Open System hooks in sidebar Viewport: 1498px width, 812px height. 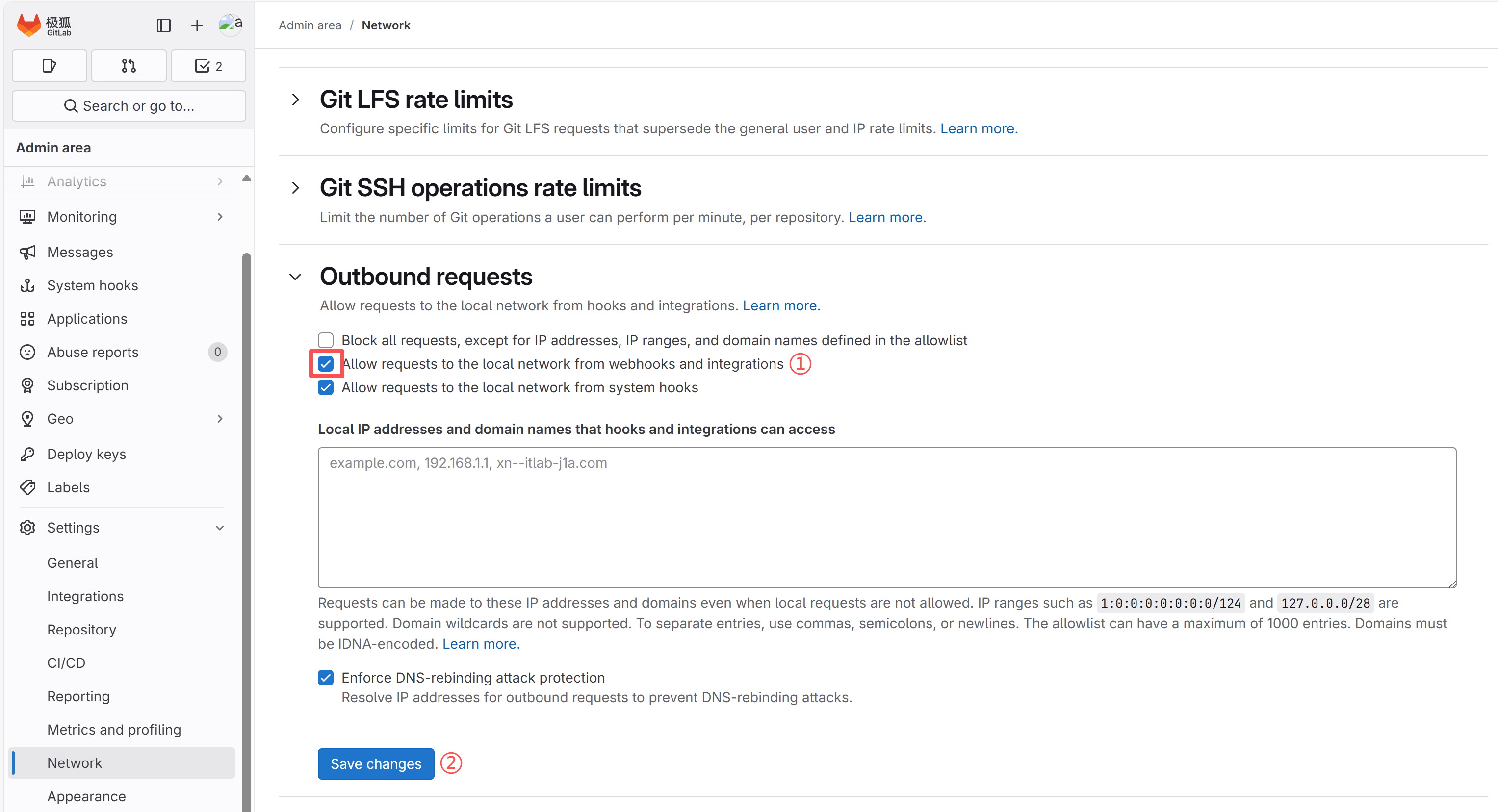pos(93,285)
